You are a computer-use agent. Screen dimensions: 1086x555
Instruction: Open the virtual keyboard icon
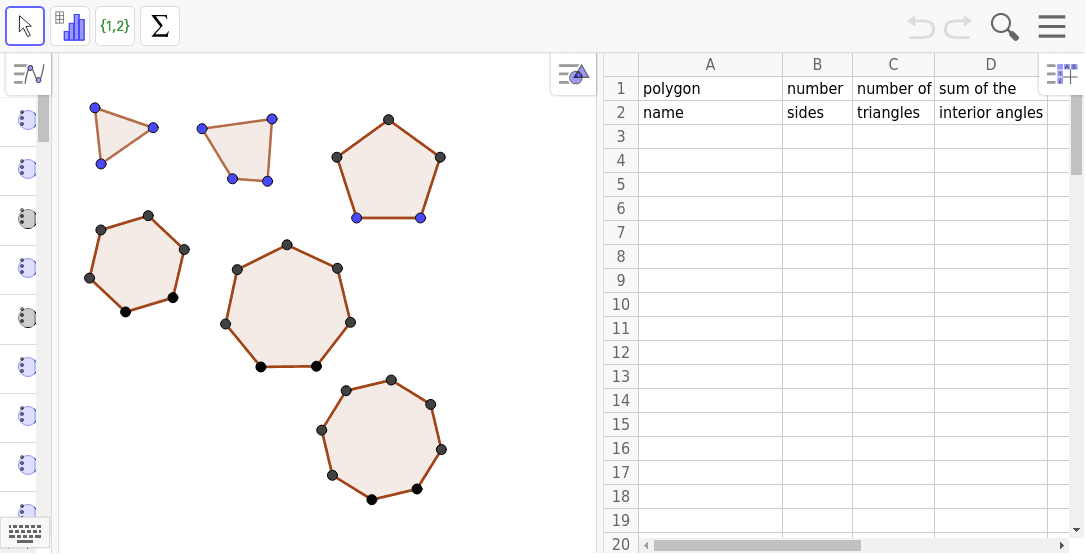click(25, 533)
